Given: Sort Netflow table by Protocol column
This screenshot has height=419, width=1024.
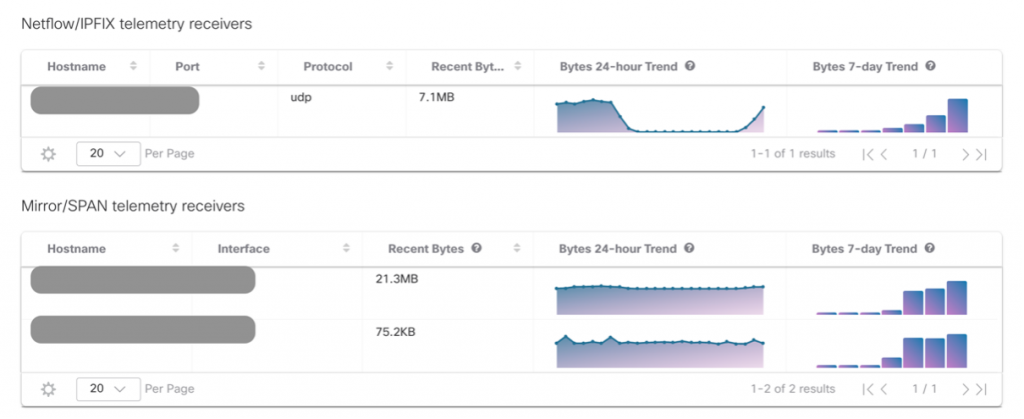Looking at the screenshot, I should tap(389, 67).
